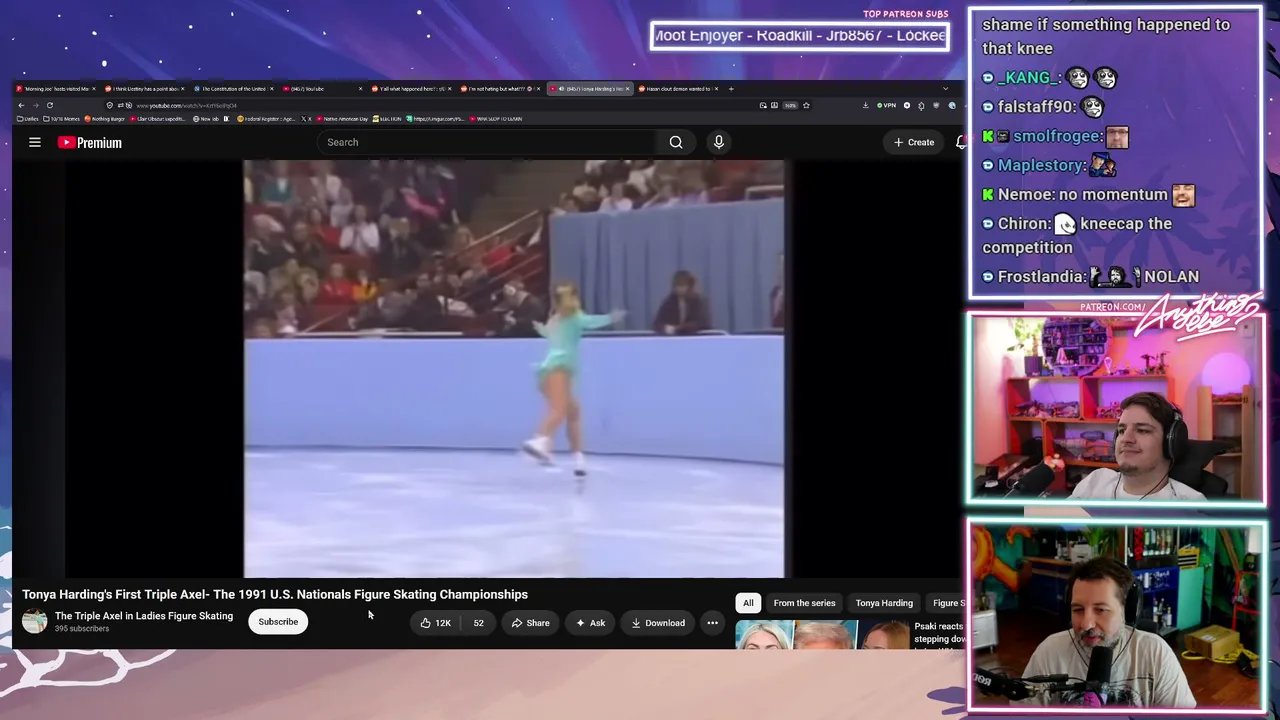Start voice search with the microphone icon
1280x720 pixels.
click(718, 142)
